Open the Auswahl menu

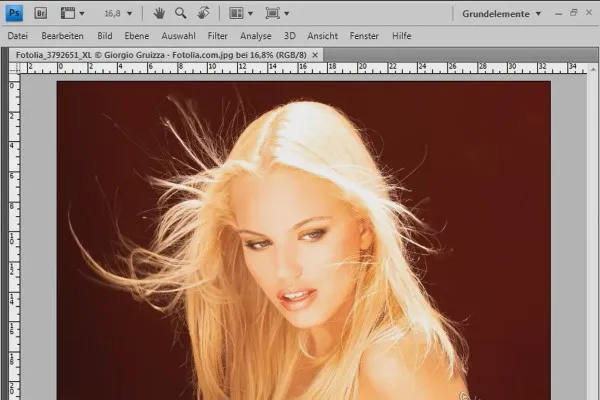coord(178,35)
